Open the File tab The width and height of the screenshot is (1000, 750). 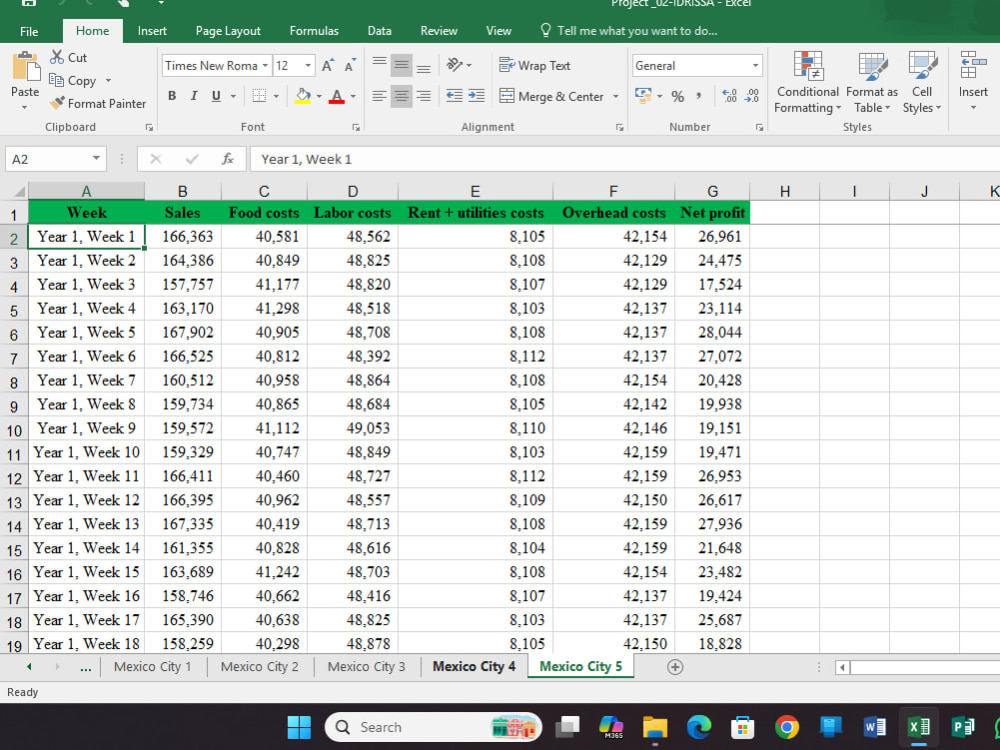29,31
